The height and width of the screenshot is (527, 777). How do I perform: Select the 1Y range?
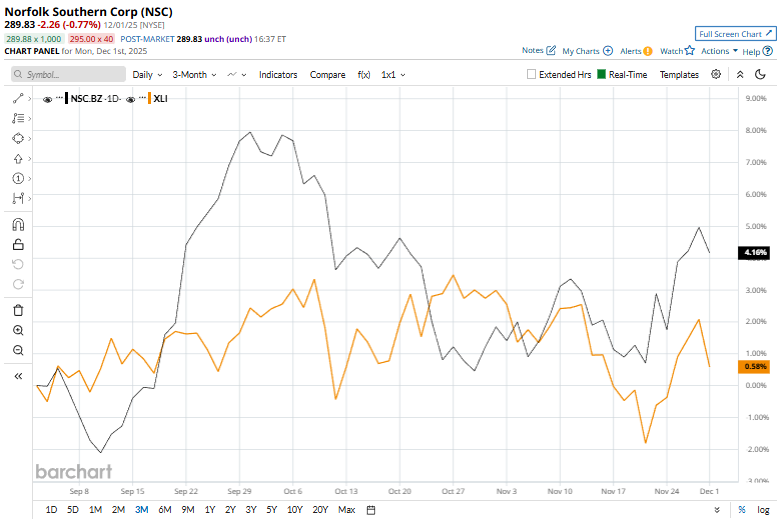[x=210, y=510]
